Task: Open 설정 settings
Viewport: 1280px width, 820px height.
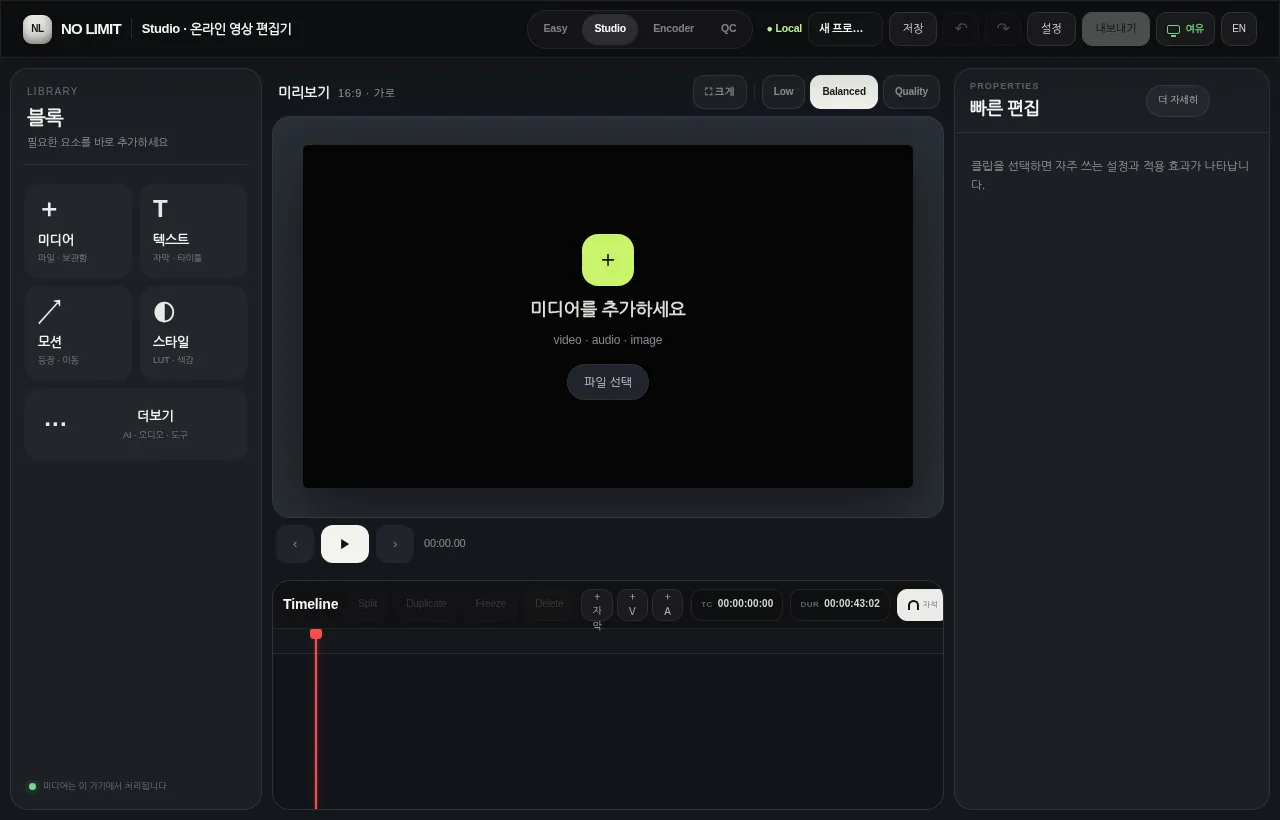Action: point(1051,29)
